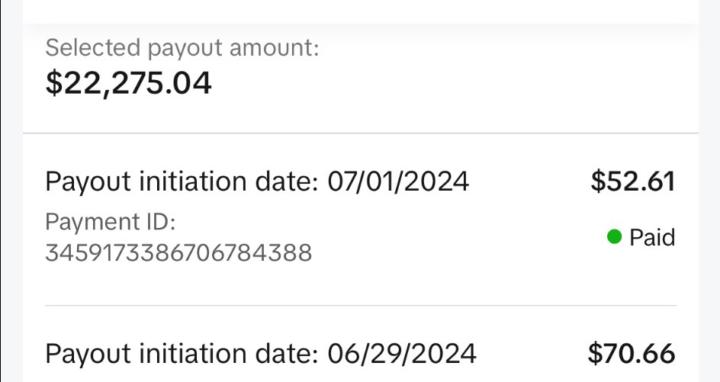Select Payment ID number 3459173386706784388
Screen dimensions: 720x382
(179, 253)
